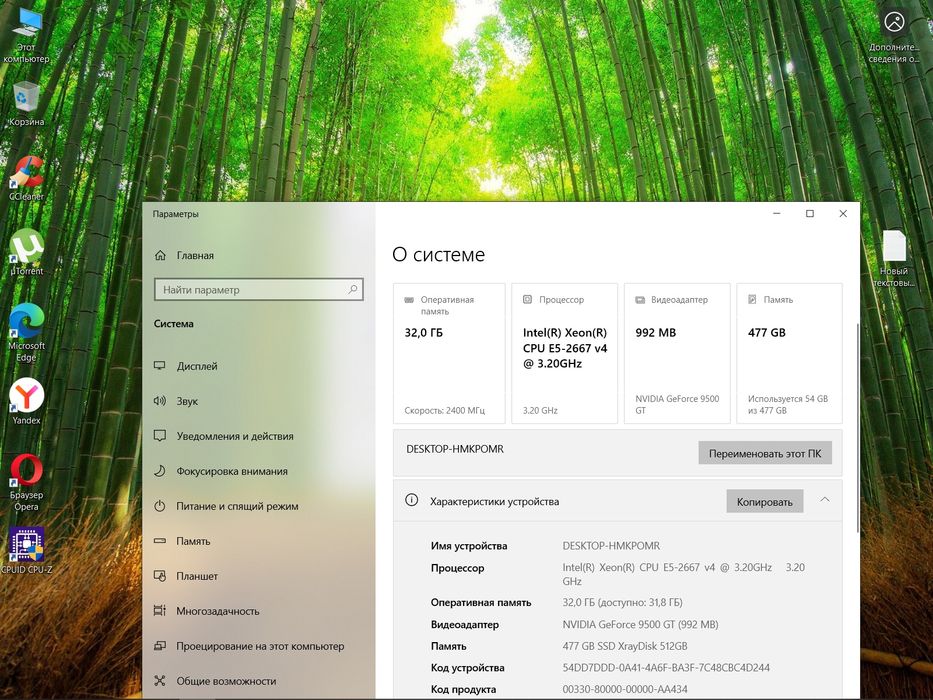Click the Общие возможности icon
This screenshot has width=933, height=700.
(x=159, y=681)
